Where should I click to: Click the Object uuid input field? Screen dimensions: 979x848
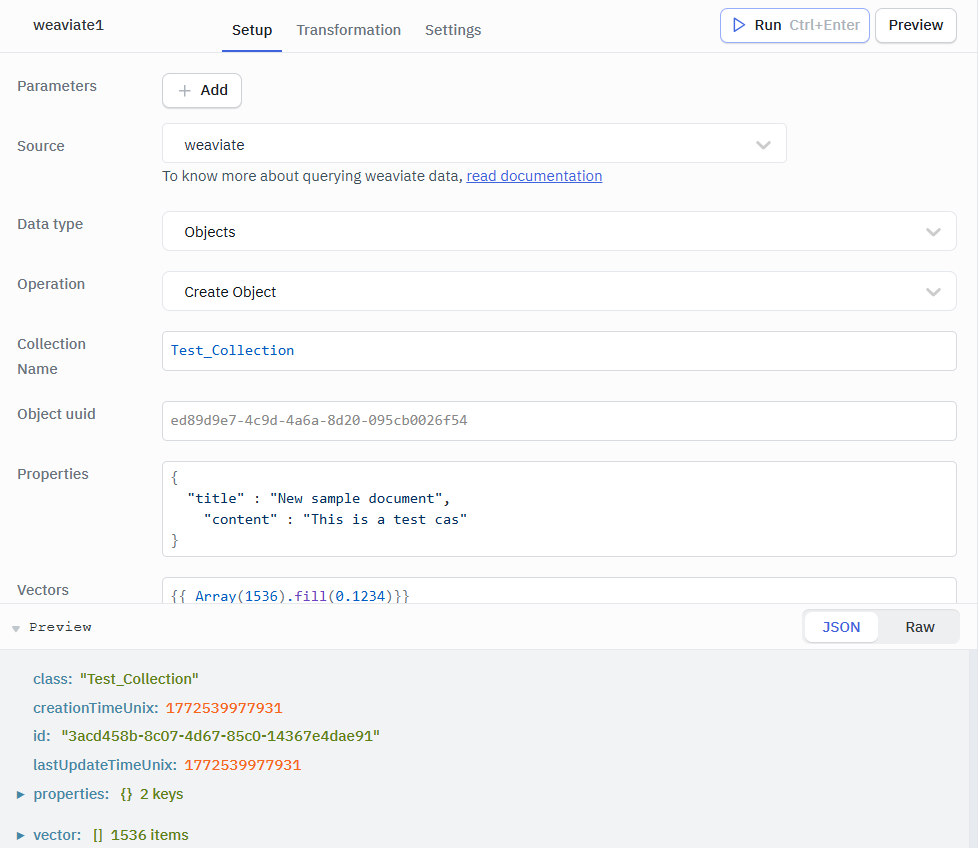pos(559,421)
